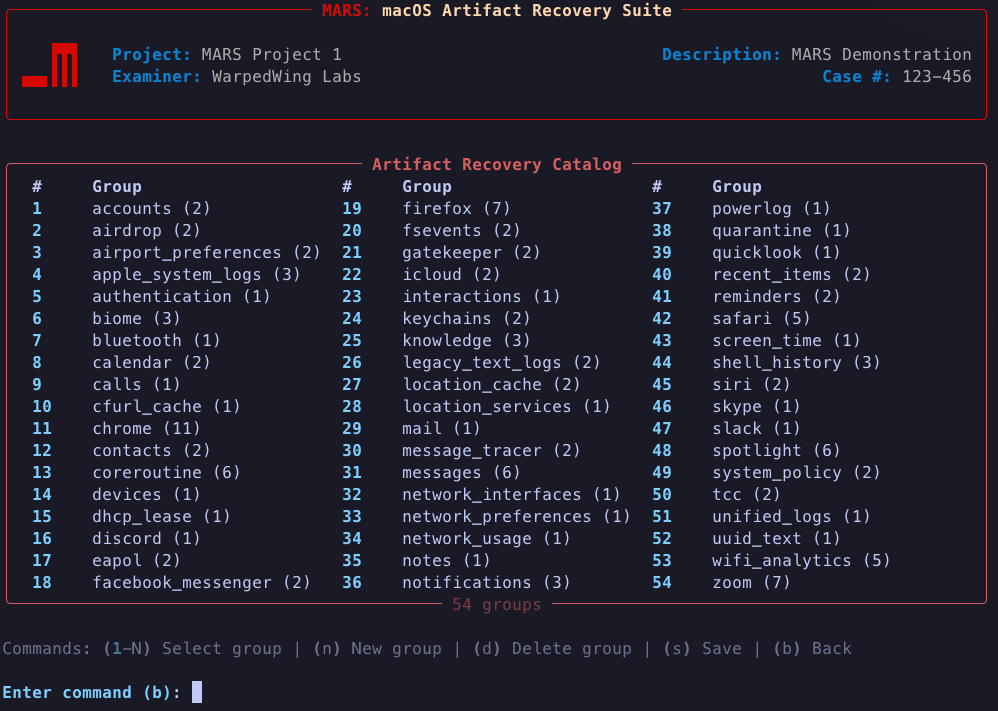Click location_cache (2) entry
Screen dimensions: 998x711
pyautogui.click(x=491, y=384)
